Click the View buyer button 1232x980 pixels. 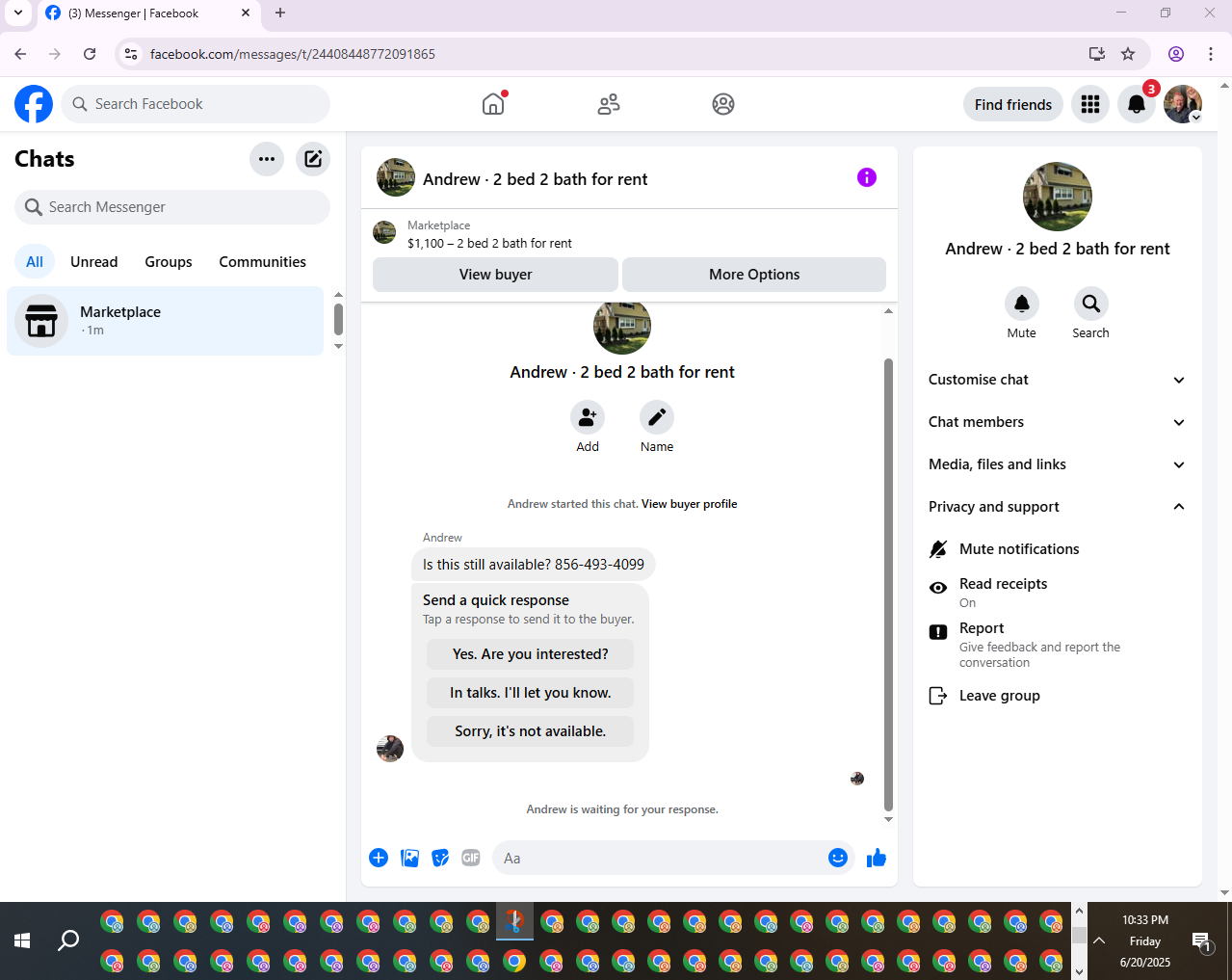tap(495, 275)
